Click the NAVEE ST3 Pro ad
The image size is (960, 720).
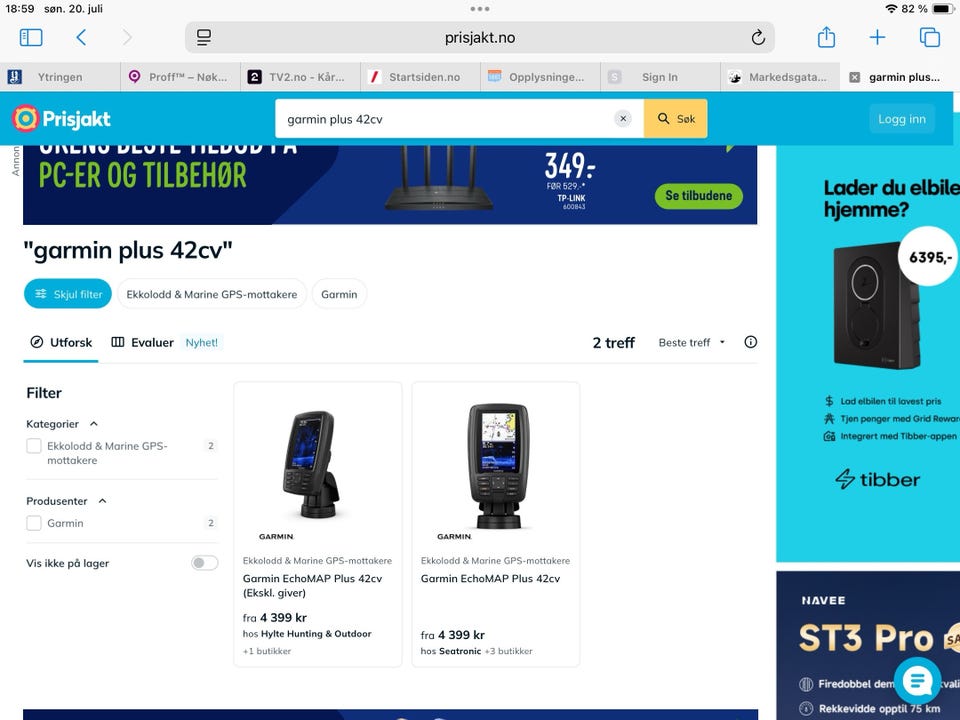868,645
